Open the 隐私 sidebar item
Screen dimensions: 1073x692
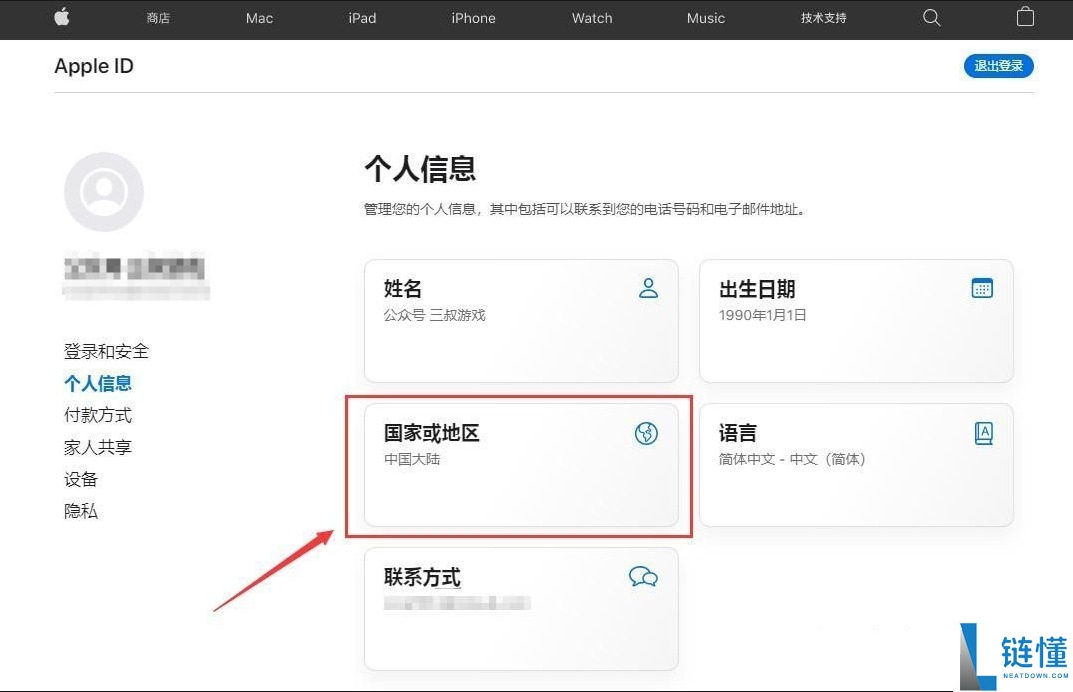coord(81,511)
